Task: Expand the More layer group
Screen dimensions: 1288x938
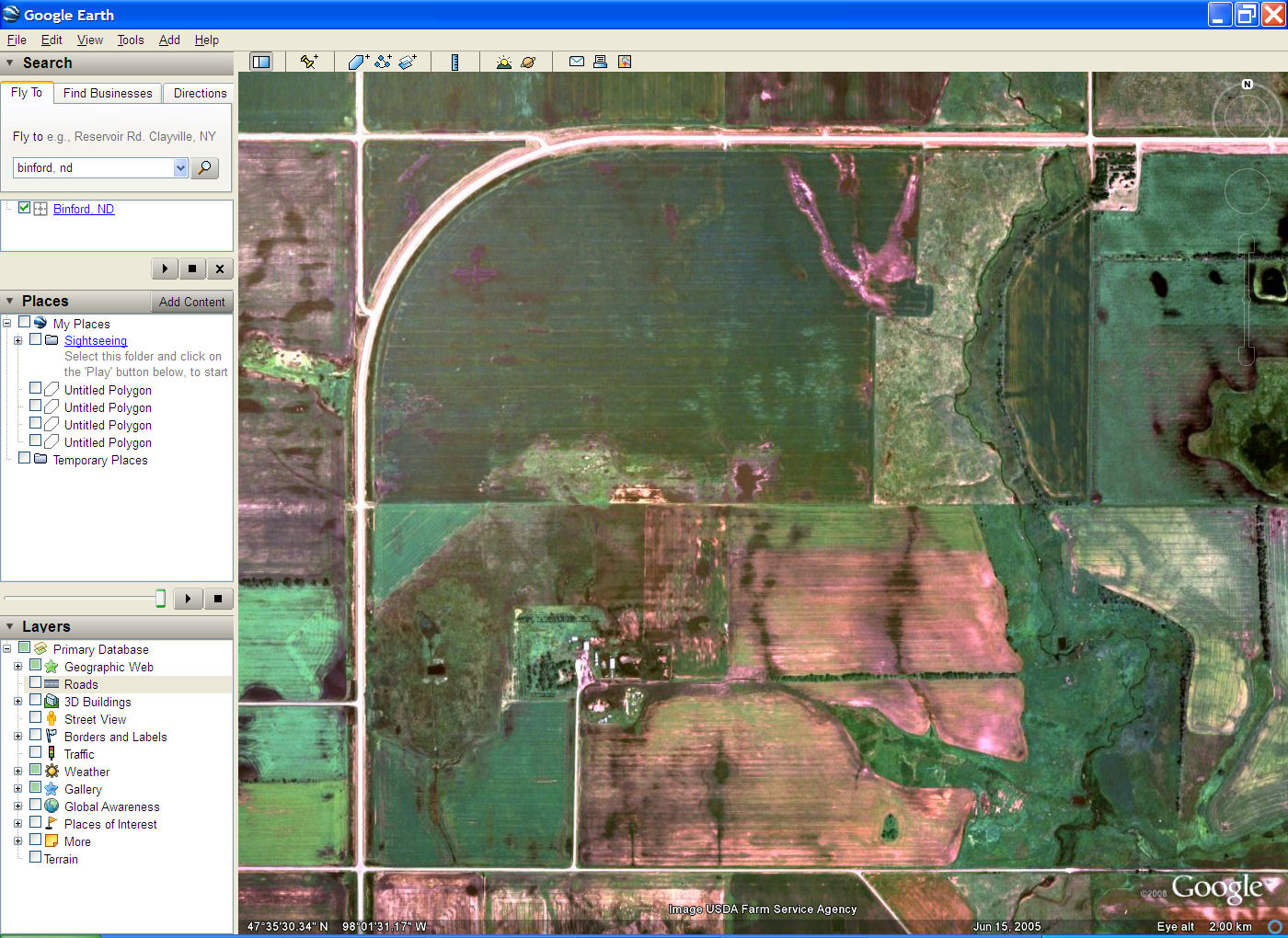Action: point(17,841)
